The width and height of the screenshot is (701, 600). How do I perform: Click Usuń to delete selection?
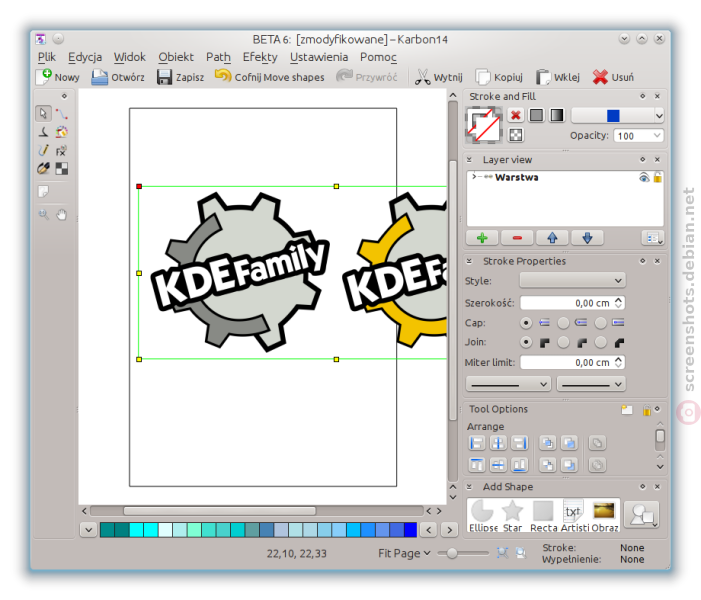[x=613, y=77]
